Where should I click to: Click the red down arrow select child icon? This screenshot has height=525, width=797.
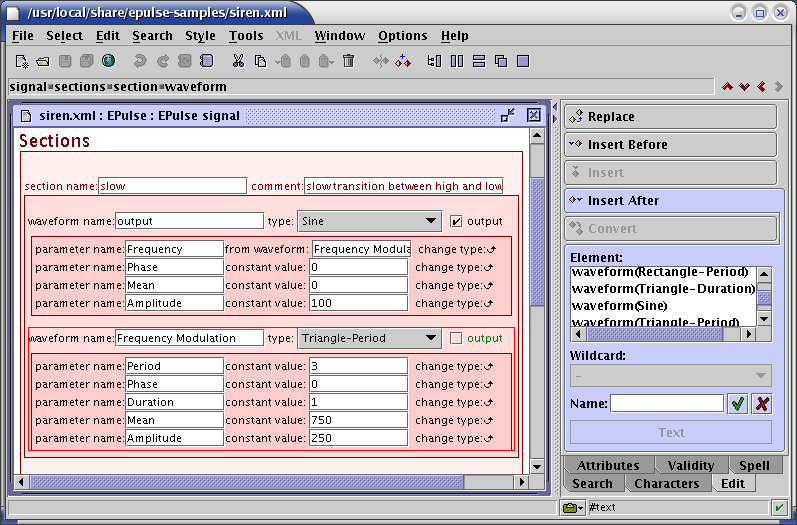[745, 87]
